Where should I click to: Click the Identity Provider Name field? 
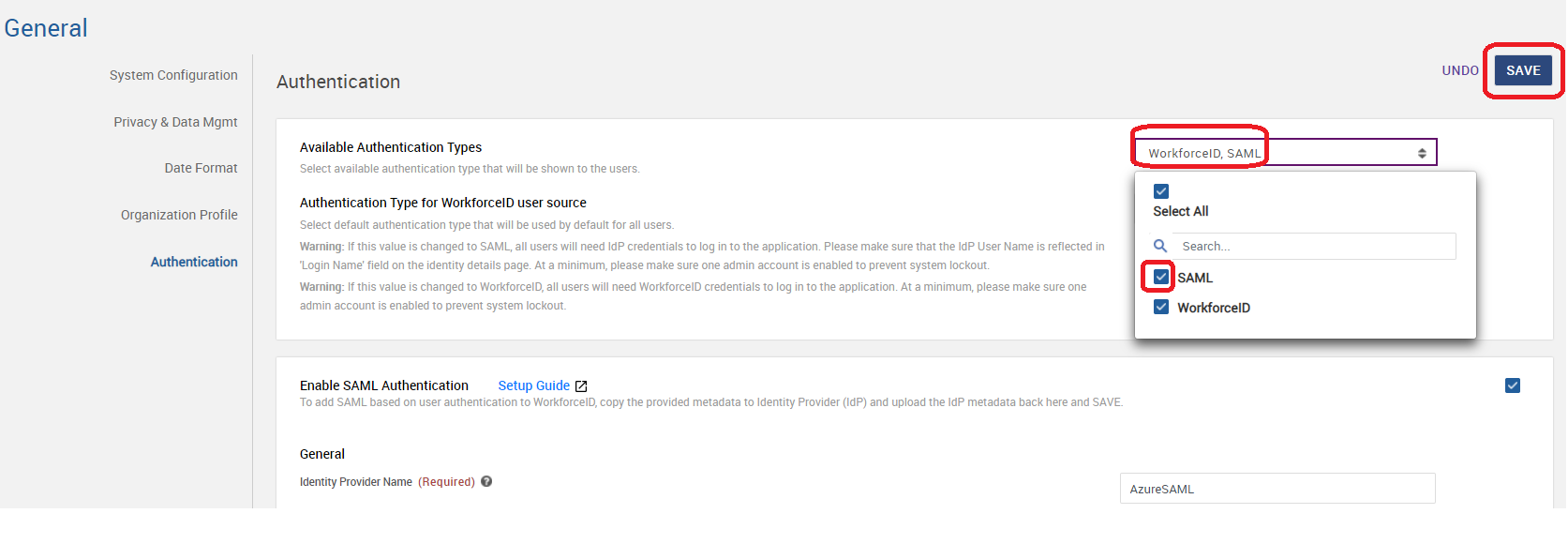point(1277,489)
